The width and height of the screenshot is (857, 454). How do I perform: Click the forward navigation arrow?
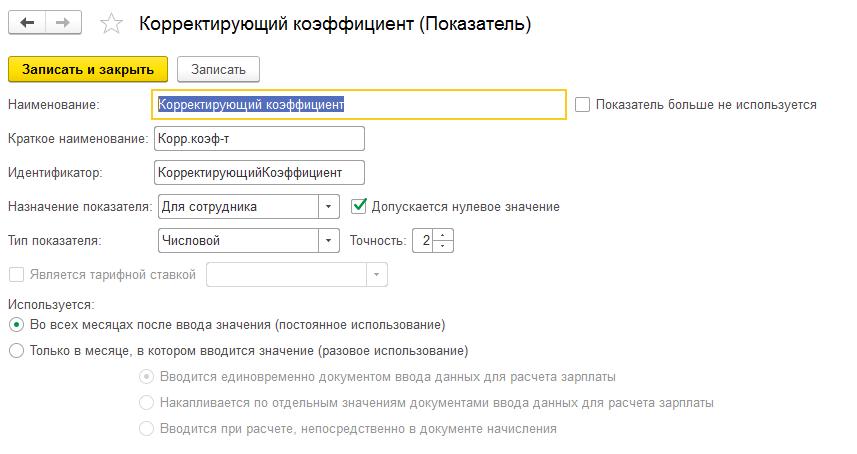63,23
